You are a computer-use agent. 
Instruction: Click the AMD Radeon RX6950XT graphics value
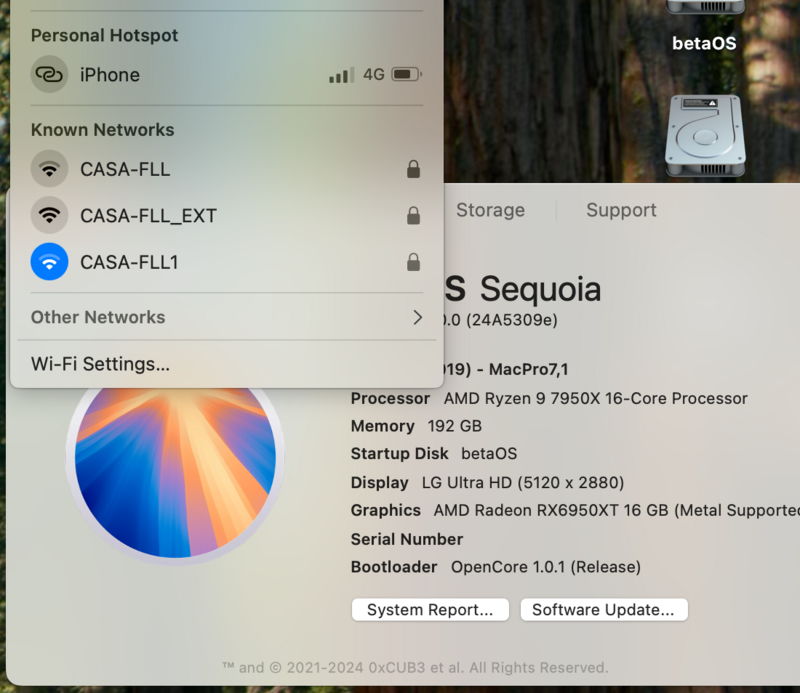(616, 511)
